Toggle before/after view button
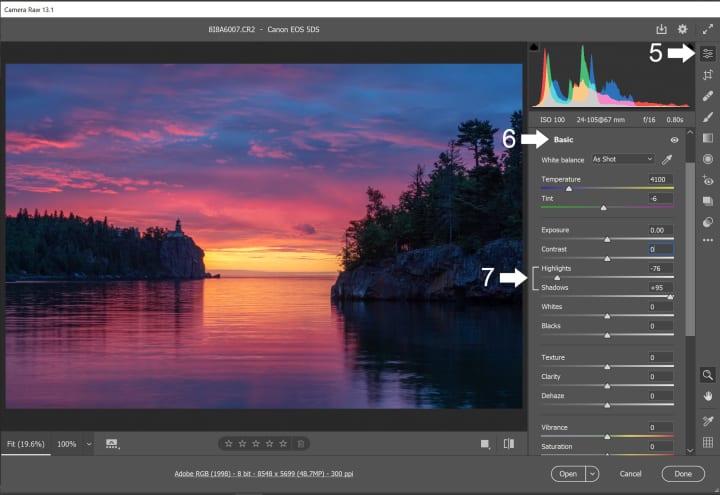The image size is (720, 495). click(x=509, y=443)
